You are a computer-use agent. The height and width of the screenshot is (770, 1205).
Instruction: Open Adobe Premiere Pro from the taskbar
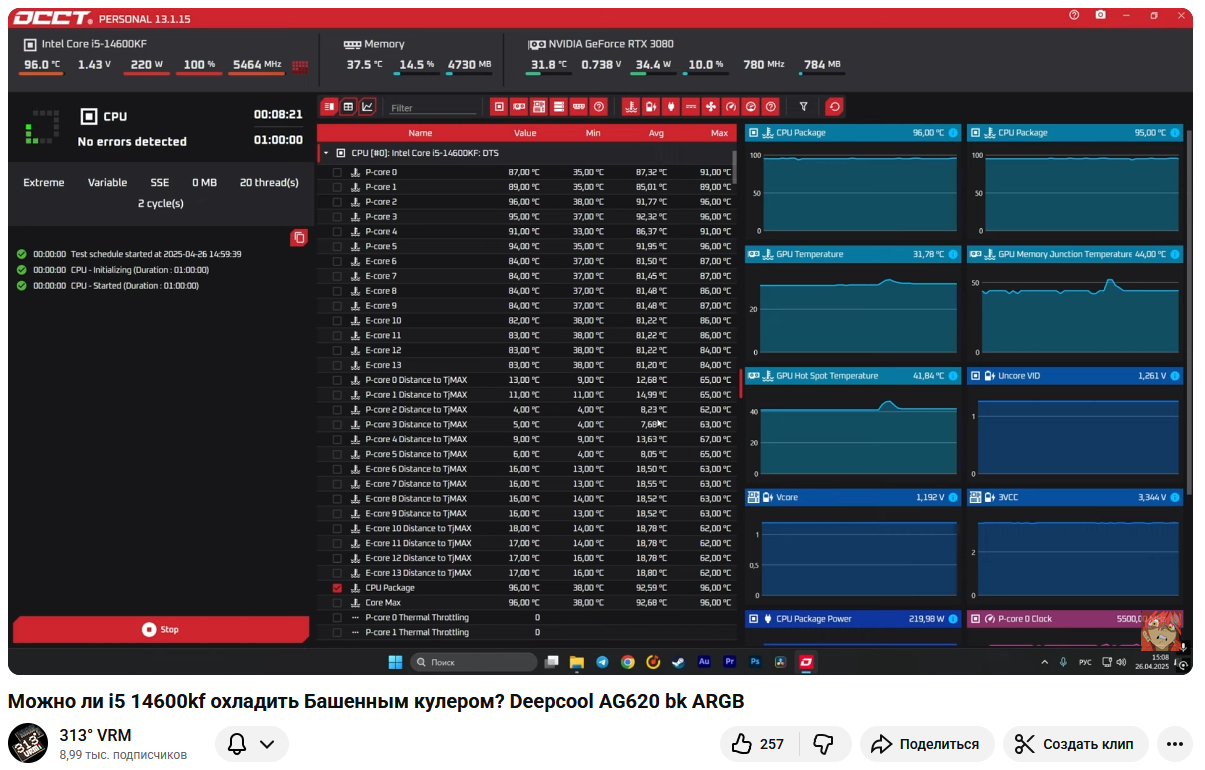pyautogui.click(x=730, y=662)
